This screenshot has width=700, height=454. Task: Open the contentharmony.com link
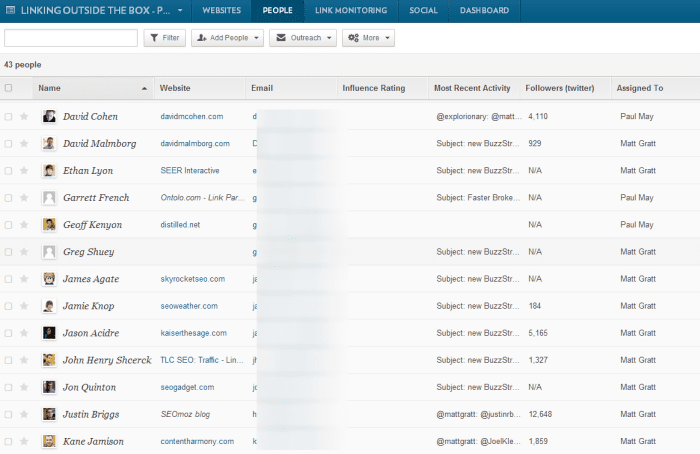pyautogui.click(x=197, y=442)
